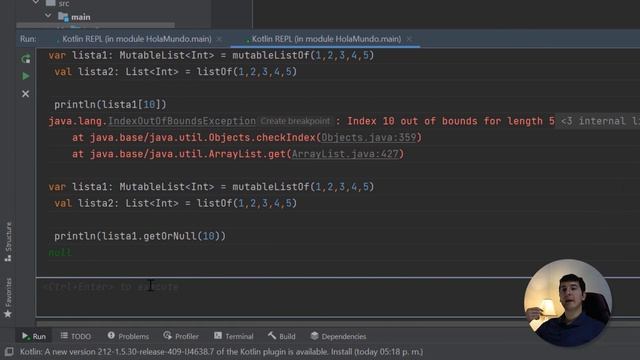
Task: Expand the 3 internal lines fold
Action: pyautogui.click(x=599, y=121)
